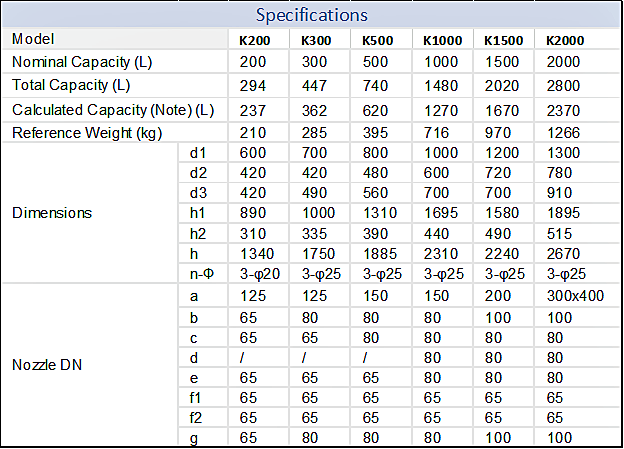
Task: Click K200 reference weight value 210
Action: pyautogui.click(x=253, y=133)
